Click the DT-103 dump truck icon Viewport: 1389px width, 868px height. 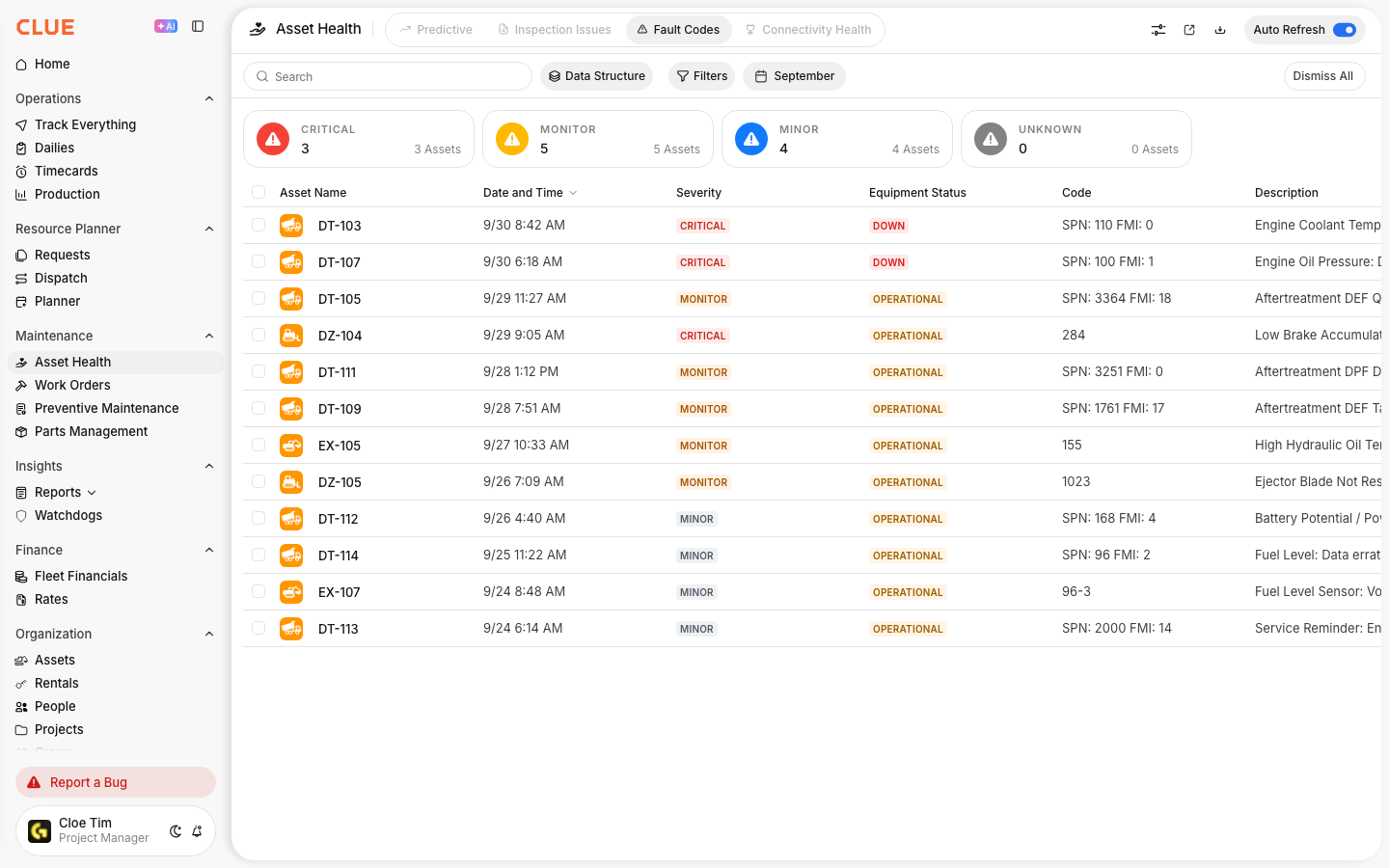click(291, 226)
